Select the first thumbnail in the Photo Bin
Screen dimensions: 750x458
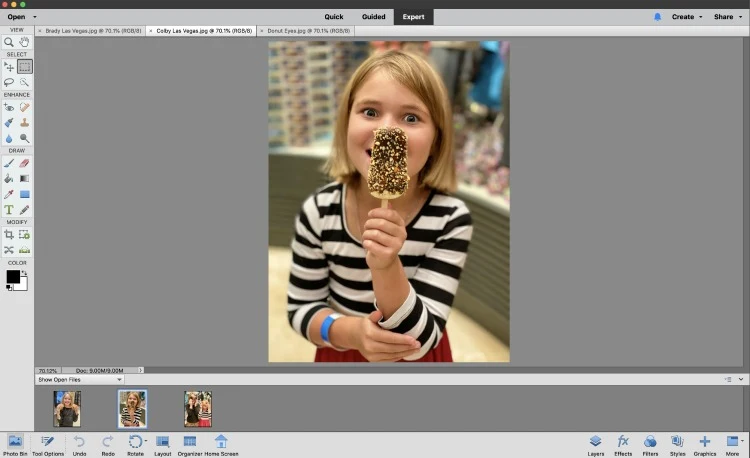click(x=67, y=408)
